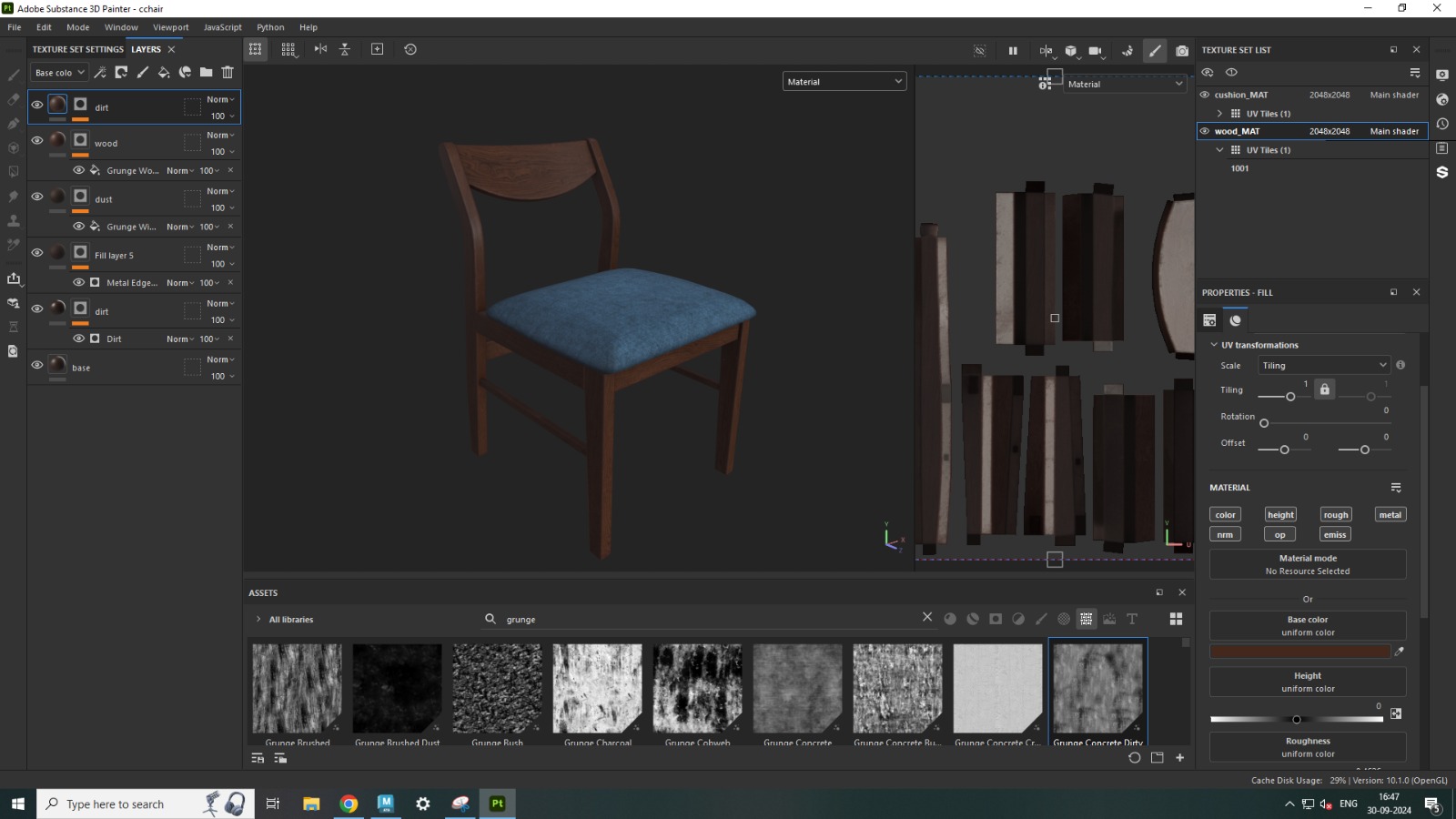Click the brown Base color swatch
Image resolution: width=1456 pixels, height=819 pixels.
[1299, 652]
